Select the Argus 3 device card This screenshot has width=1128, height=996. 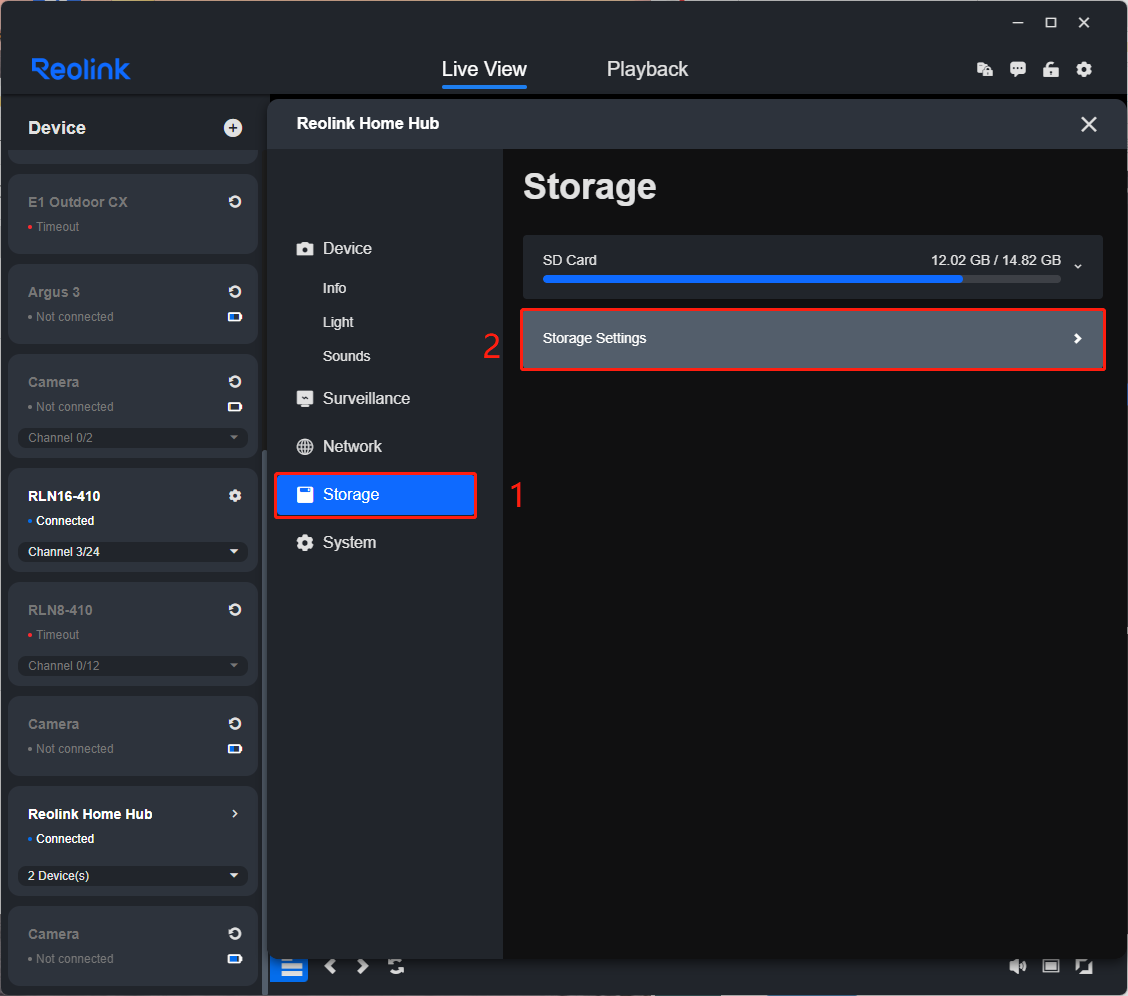coord(132,303)
